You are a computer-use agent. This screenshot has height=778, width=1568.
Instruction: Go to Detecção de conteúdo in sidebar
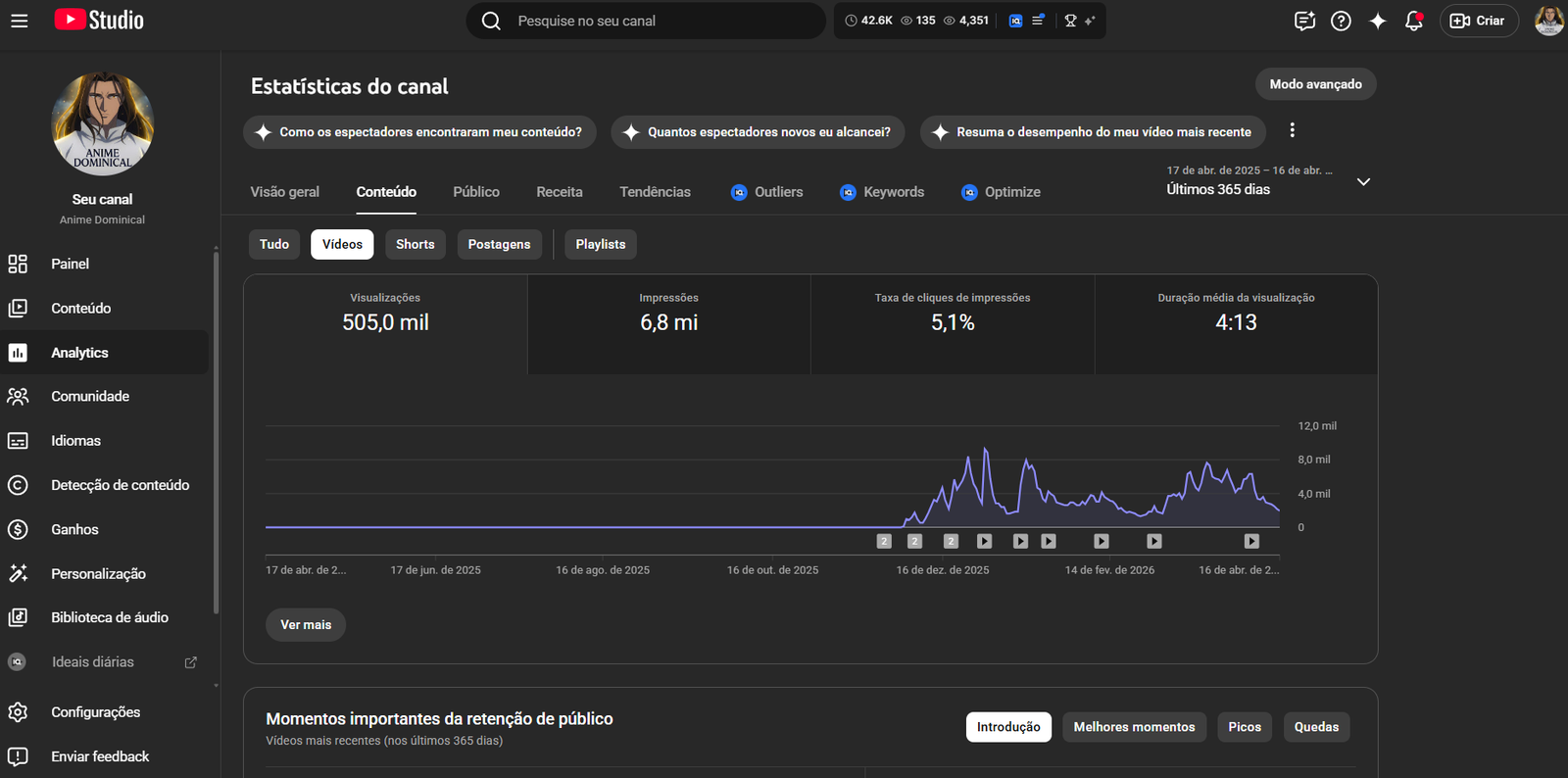click(x=120, y=485)
